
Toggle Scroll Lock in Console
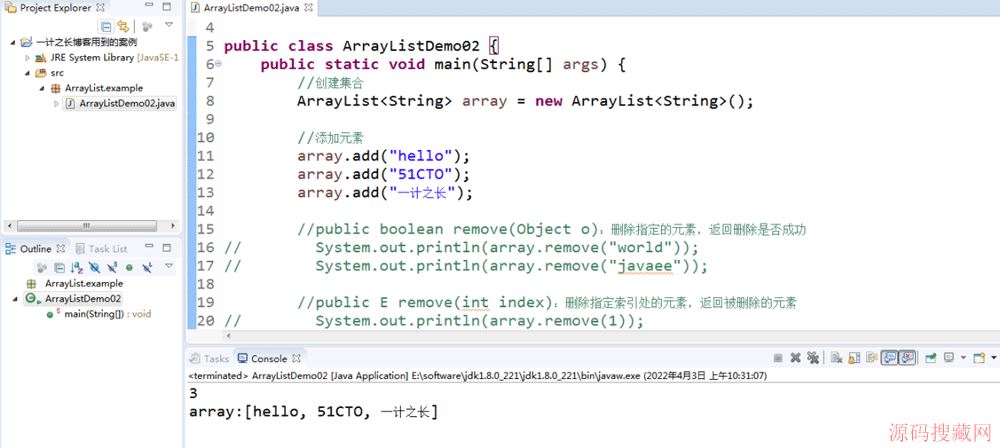pyautogui.click(x=854, y=358)
